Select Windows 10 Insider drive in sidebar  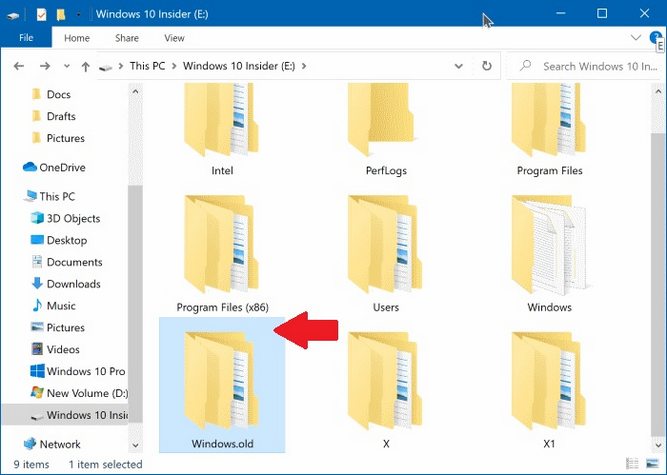coord(65,415)
